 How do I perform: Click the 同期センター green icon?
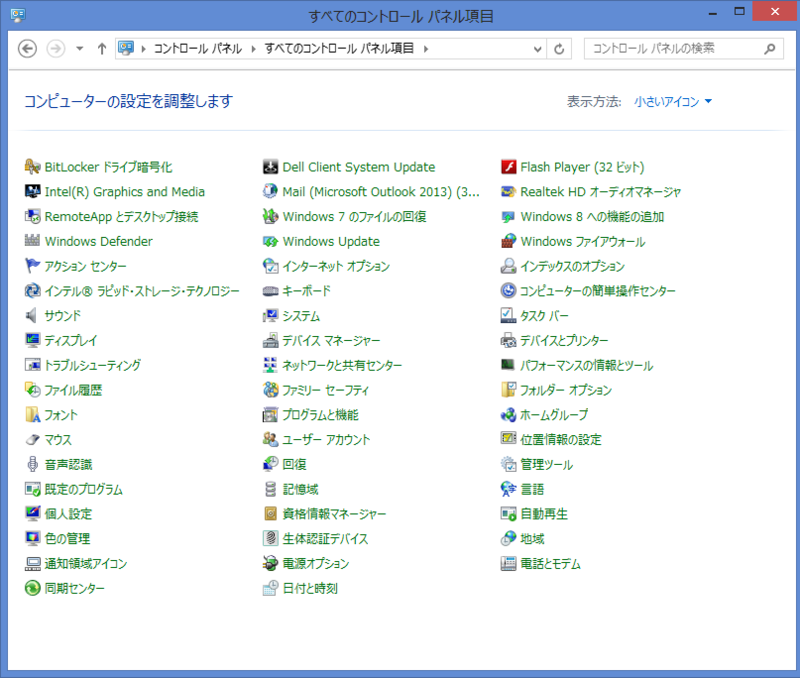click(33, 588)
